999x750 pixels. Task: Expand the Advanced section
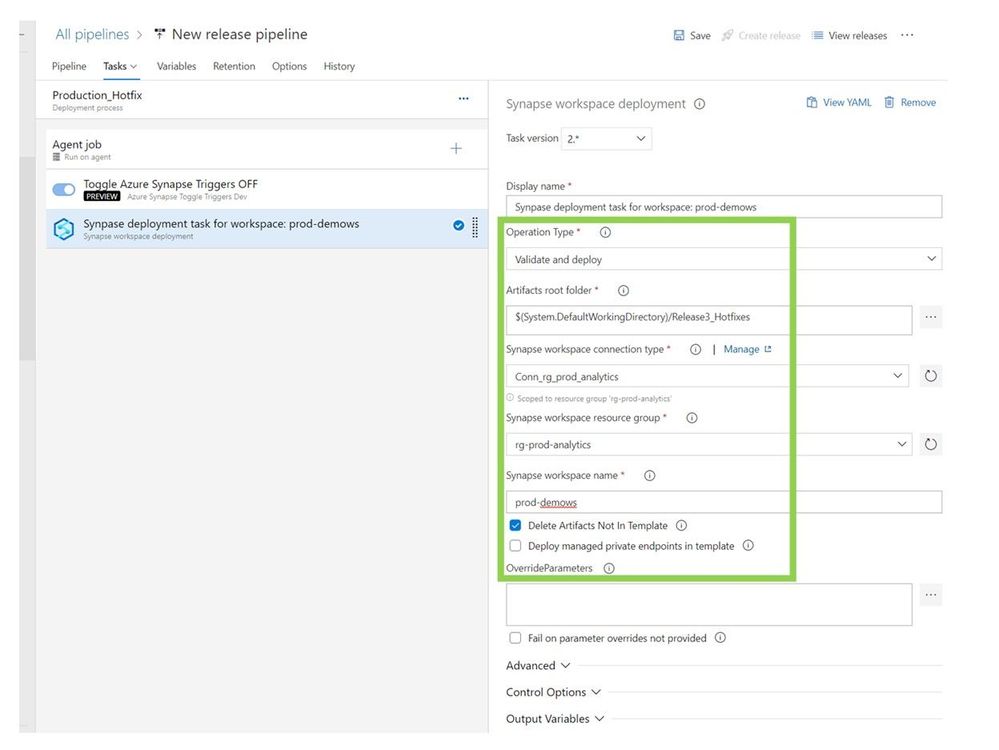point(538,665)
